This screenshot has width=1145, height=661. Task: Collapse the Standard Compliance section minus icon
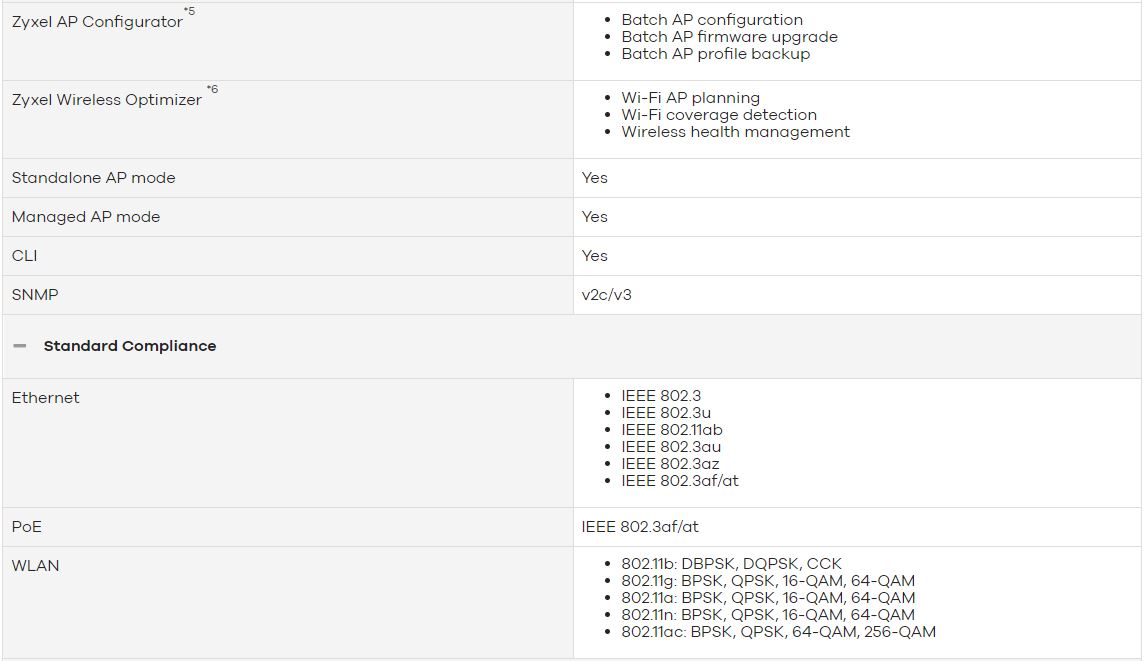[x=20, y=346]
